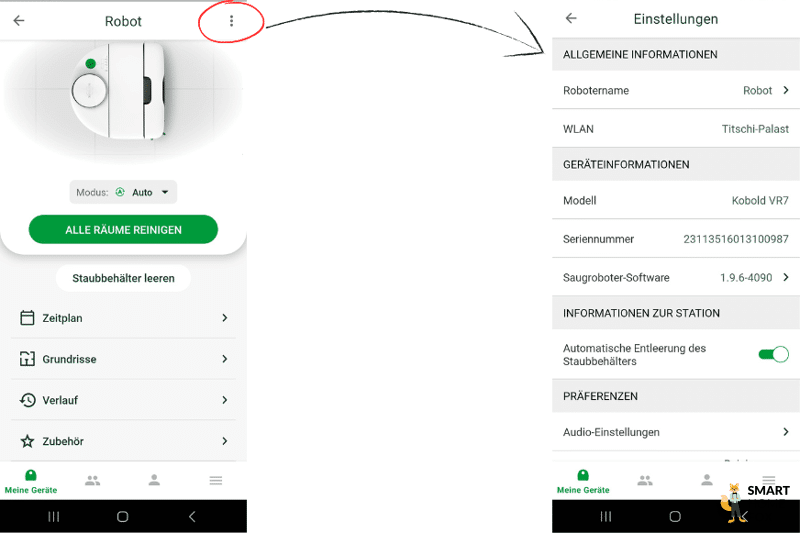Screen dimensions: 800x533
Task: Open the group contacts tab in left app
Action: [x=92, y=480]
